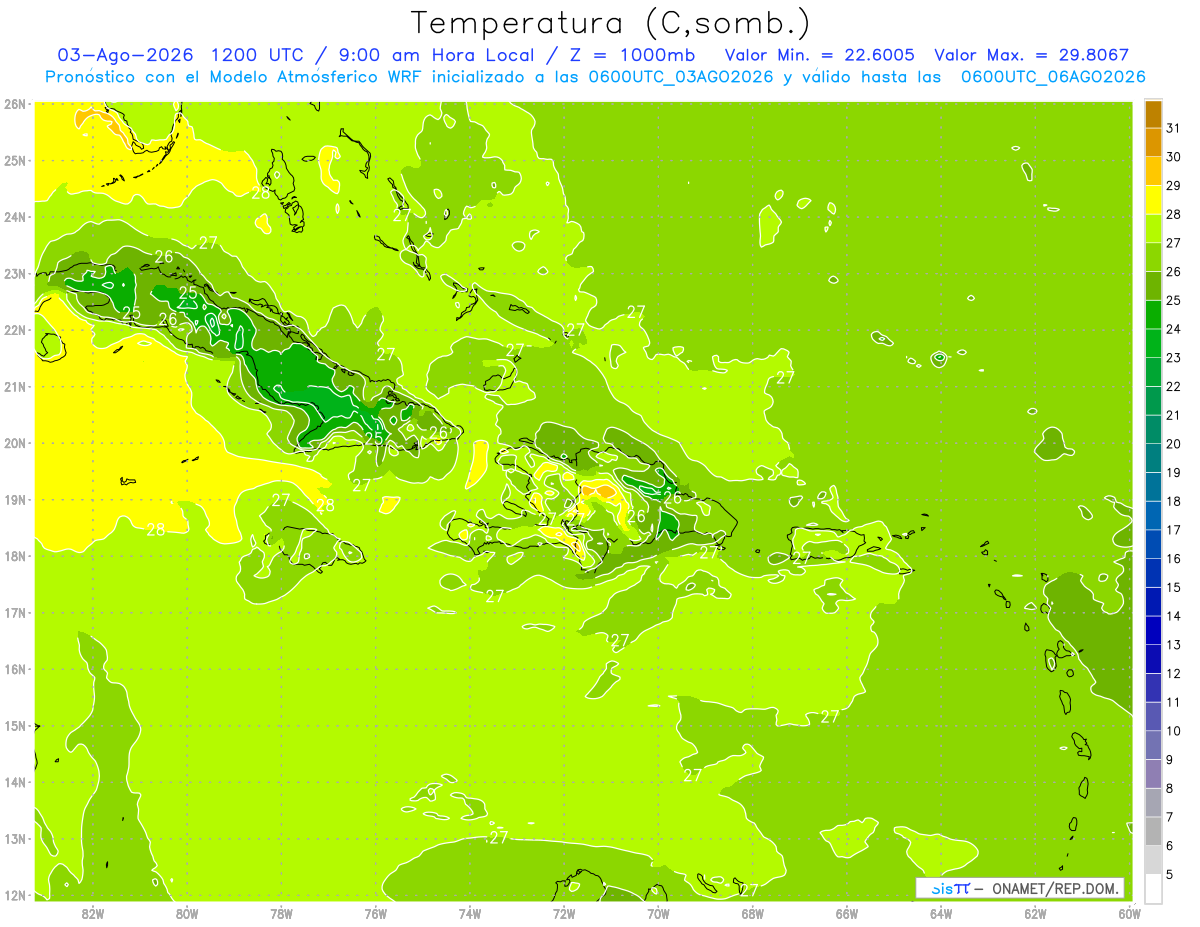
Task: Click the colorbar label '16'
Action: point(1173,559)
